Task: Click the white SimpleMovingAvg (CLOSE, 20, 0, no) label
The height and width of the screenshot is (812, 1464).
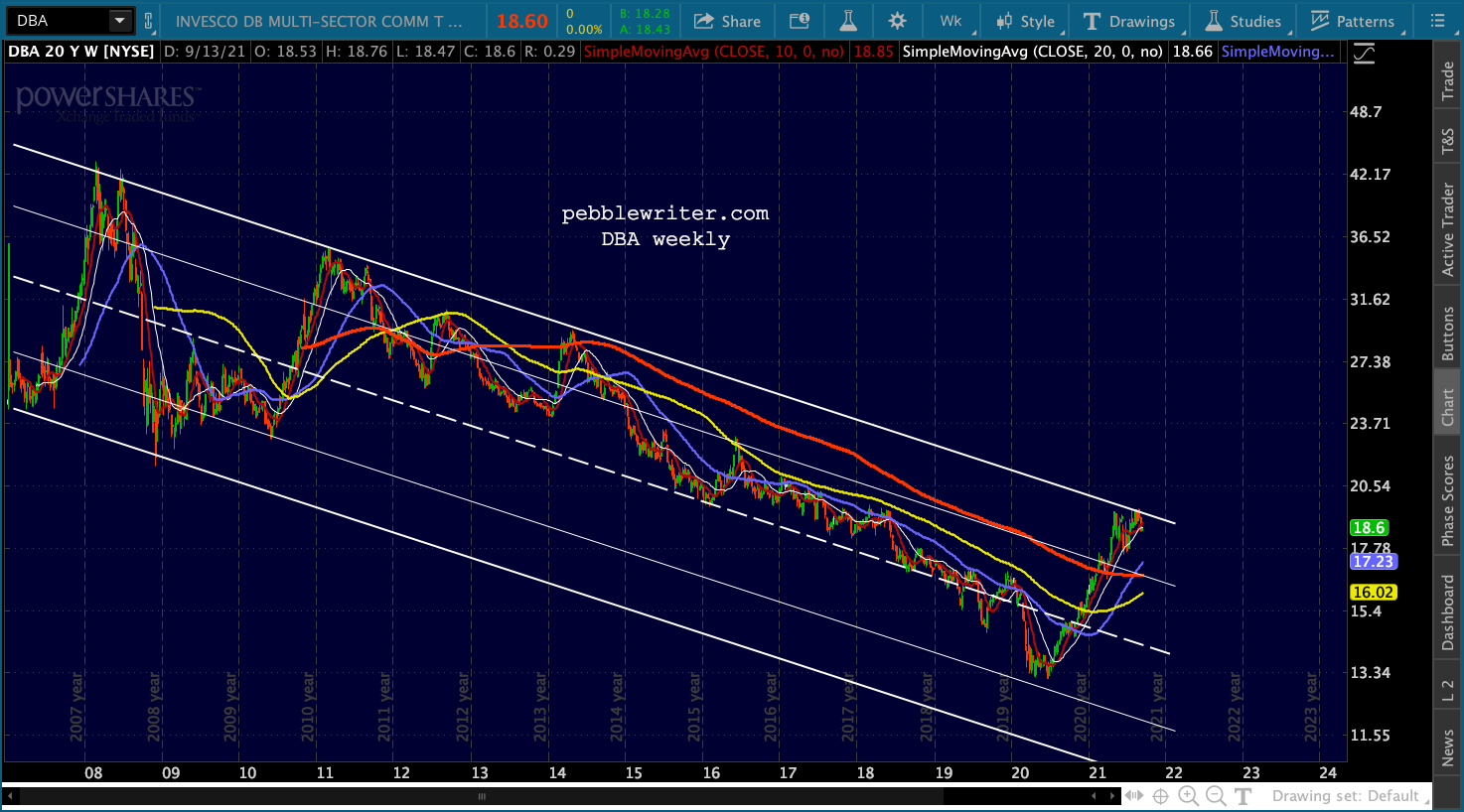Action: 1032,51
